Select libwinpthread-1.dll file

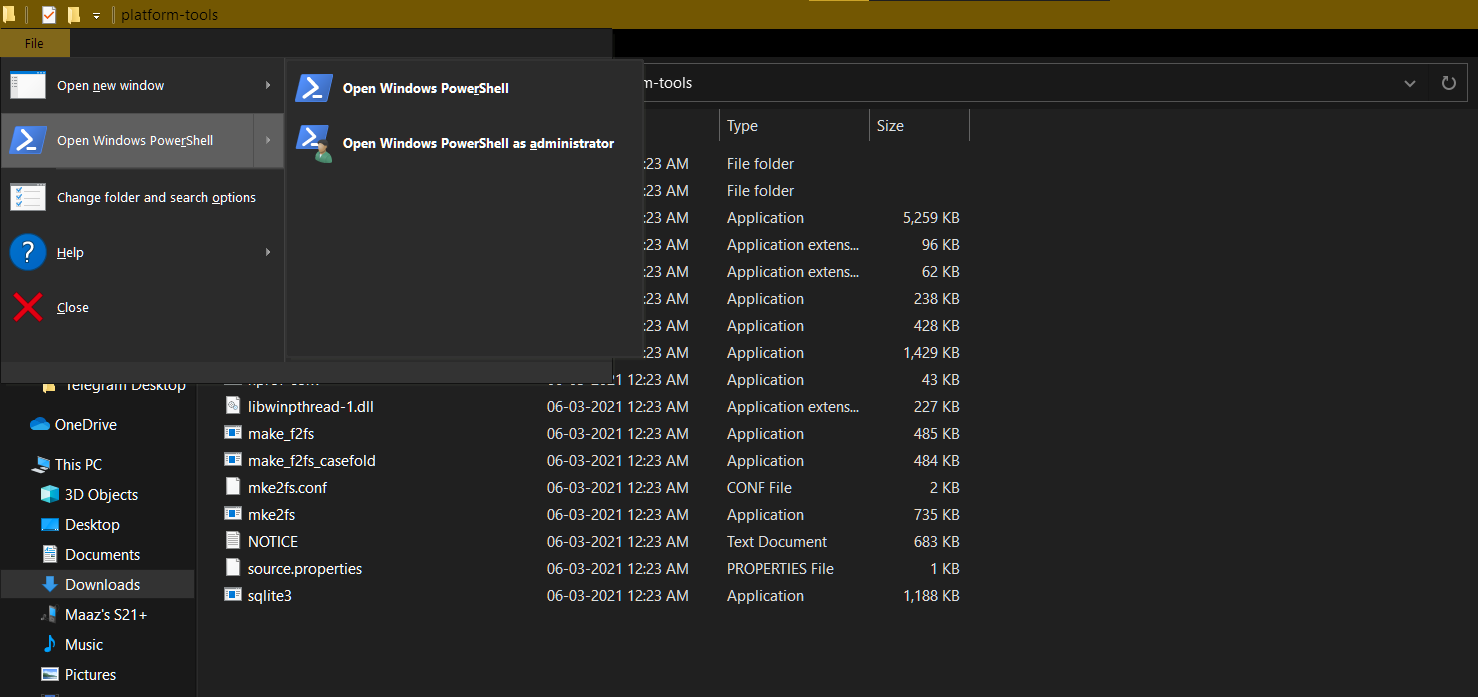311,407
